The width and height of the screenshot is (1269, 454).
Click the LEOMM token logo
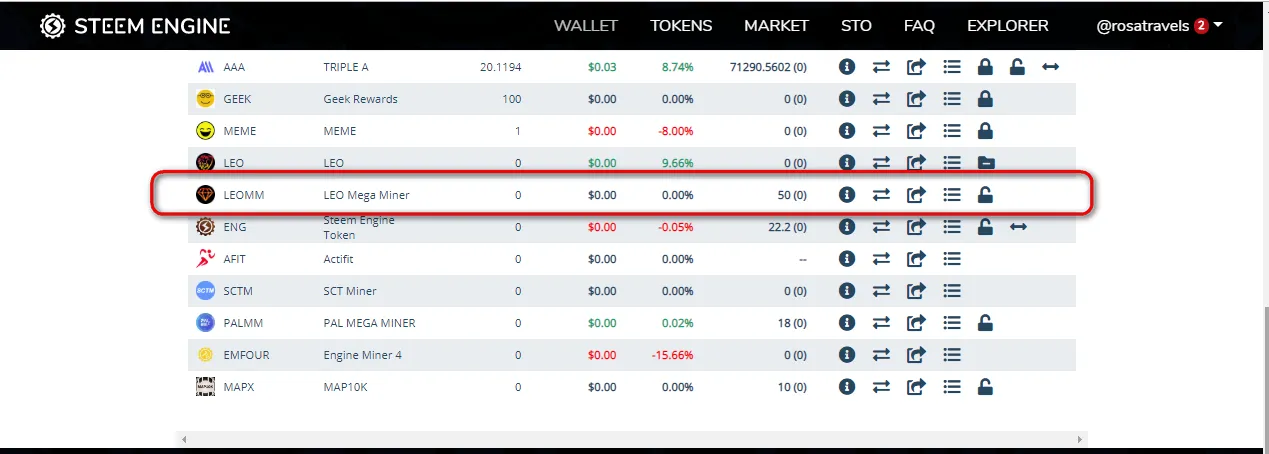coord(205,195)
